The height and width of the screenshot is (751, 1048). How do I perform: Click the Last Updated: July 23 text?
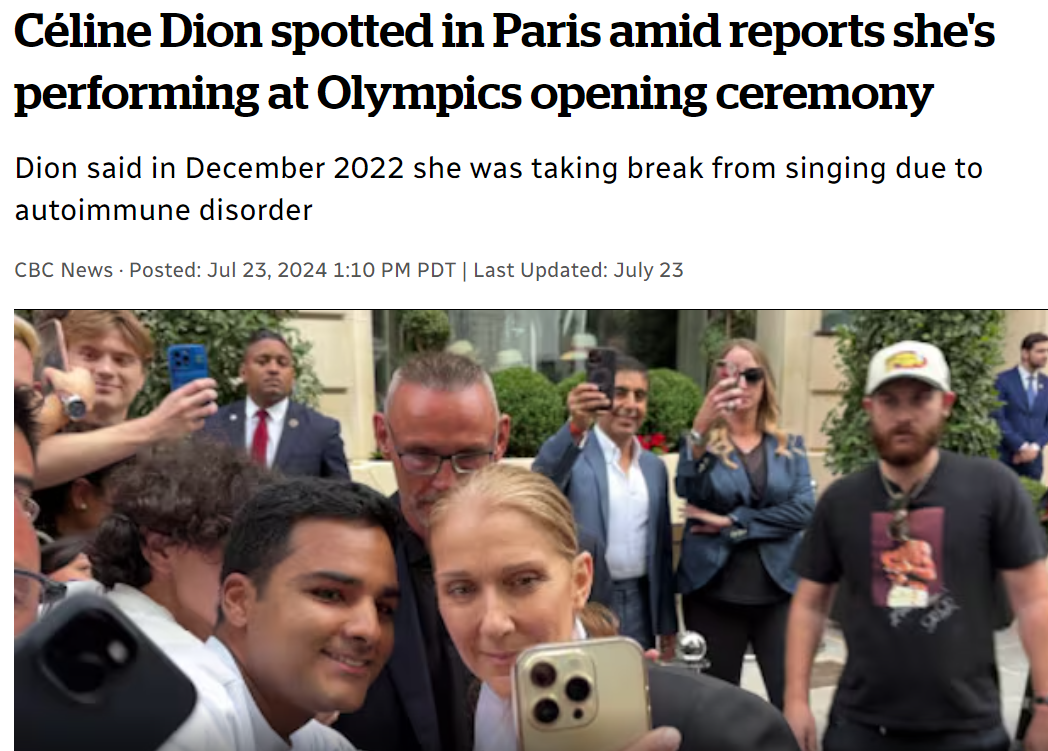tap(578, 270)
